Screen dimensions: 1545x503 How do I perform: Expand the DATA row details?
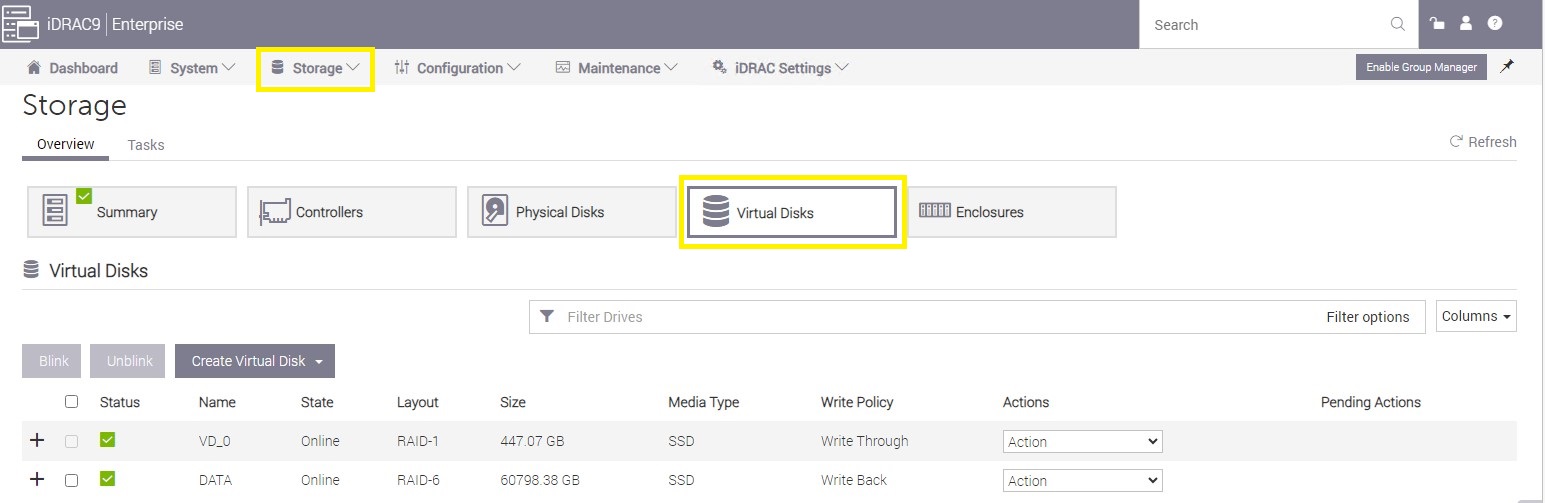coord(37,480)
